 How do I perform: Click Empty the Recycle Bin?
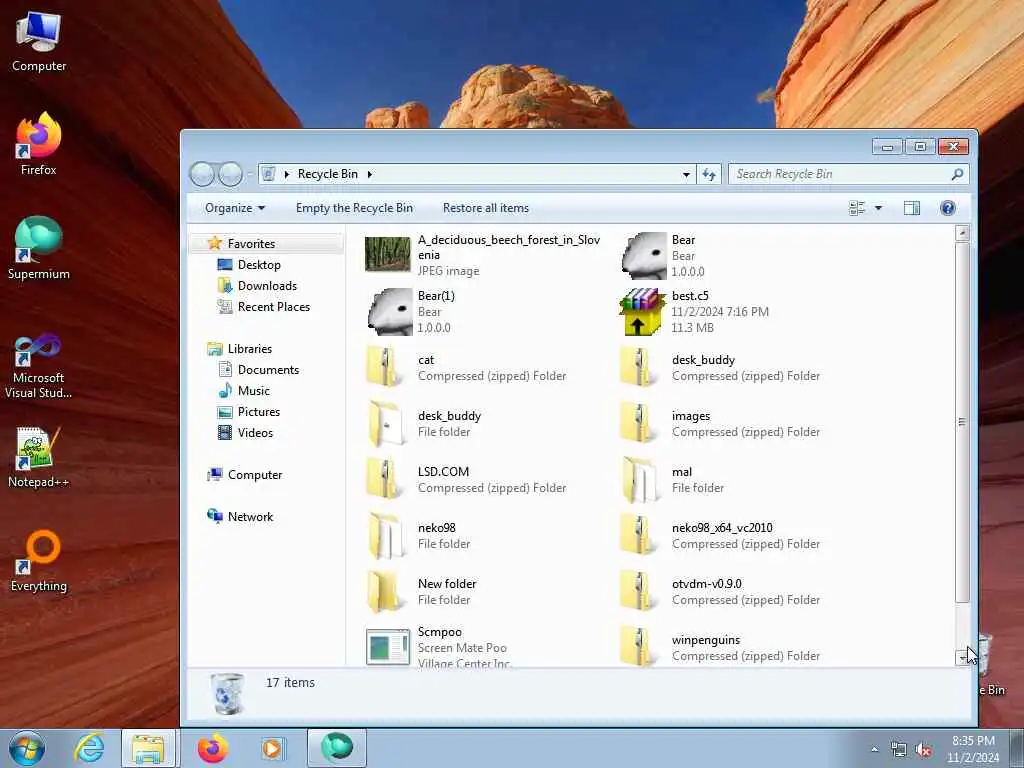point(354,208)
